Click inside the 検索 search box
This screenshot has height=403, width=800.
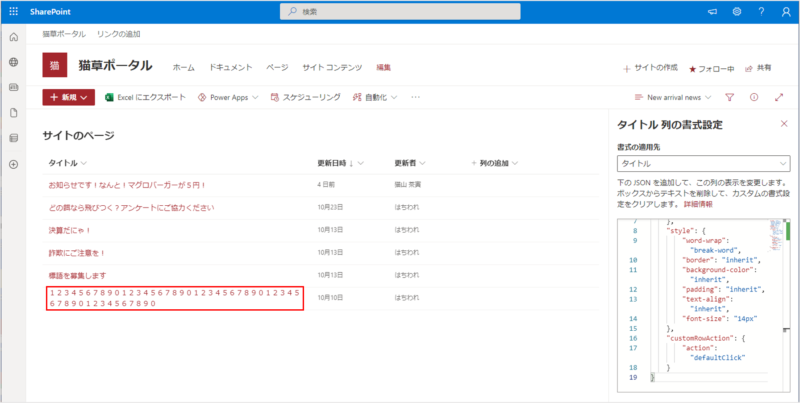click(400, 11)
